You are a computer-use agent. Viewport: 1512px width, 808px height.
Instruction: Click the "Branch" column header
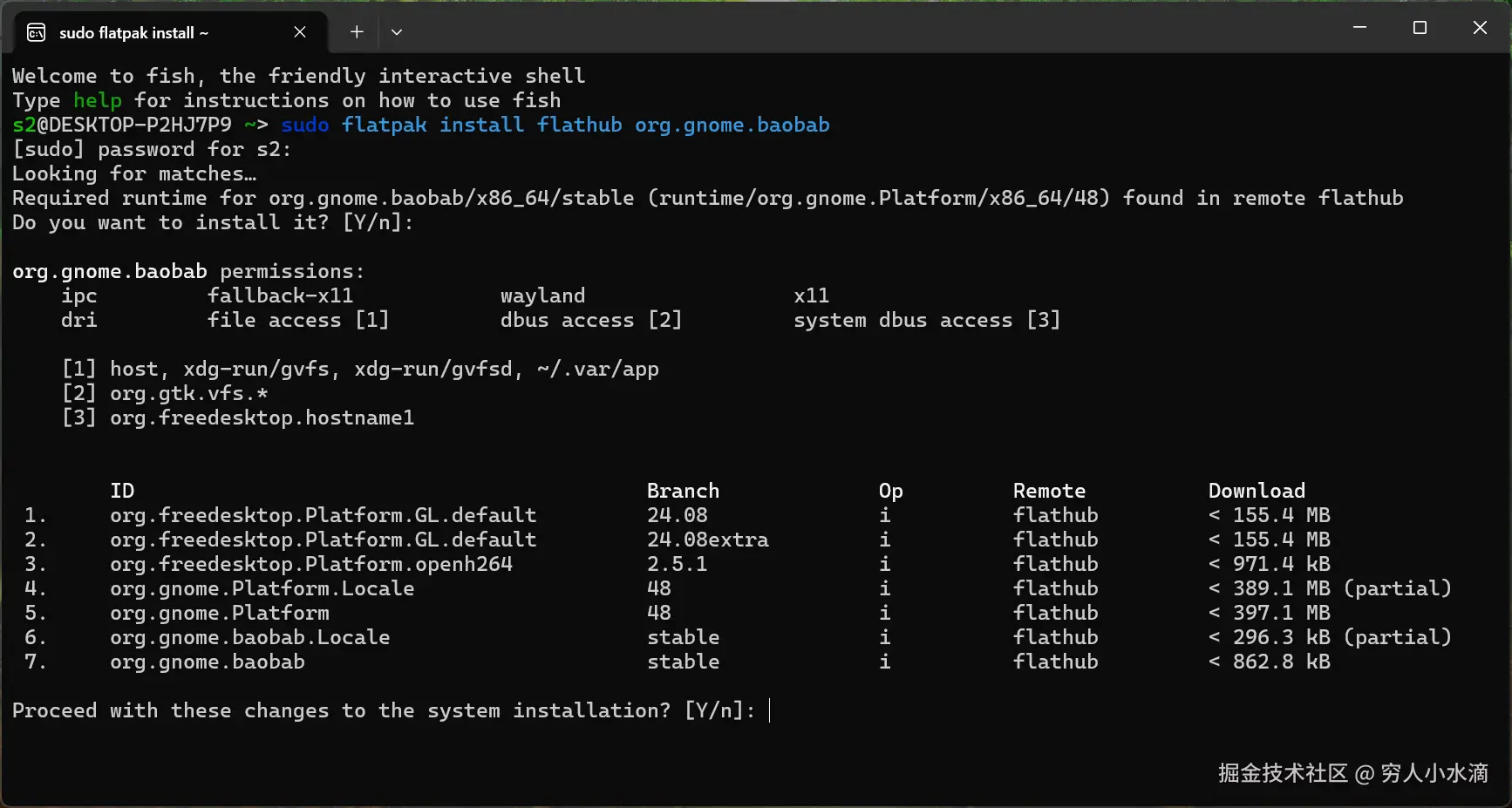(683, 492)
